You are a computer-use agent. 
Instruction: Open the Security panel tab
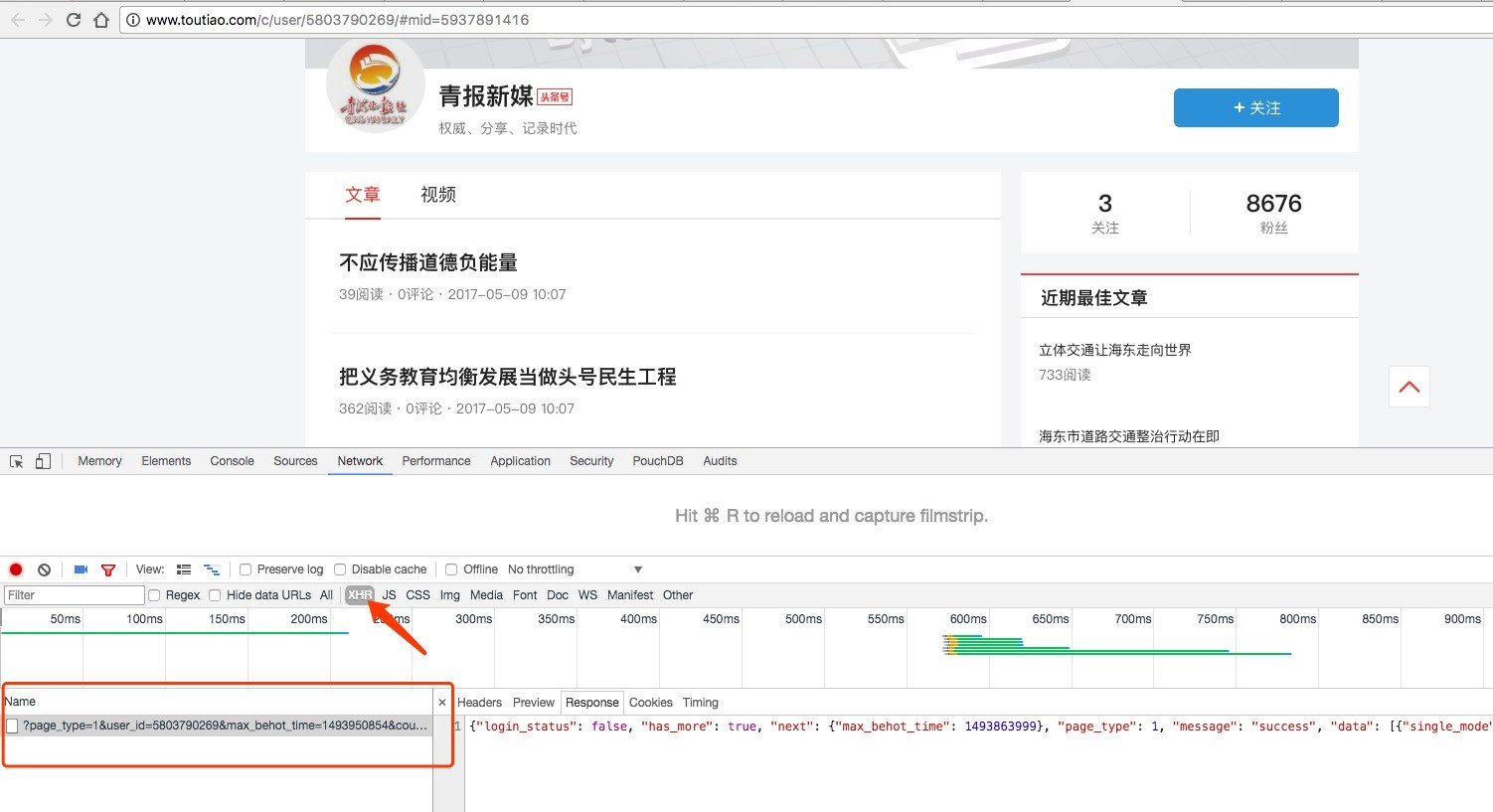click(x=591, y=461)
